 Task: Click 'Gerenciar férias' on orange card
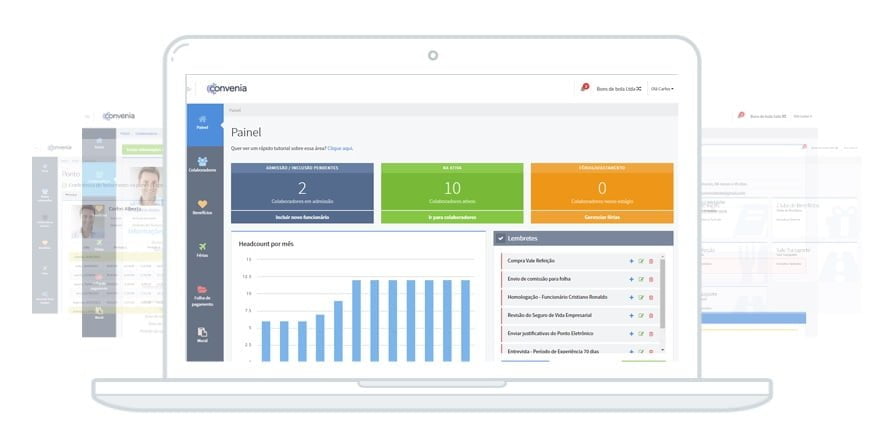point(601,217)
